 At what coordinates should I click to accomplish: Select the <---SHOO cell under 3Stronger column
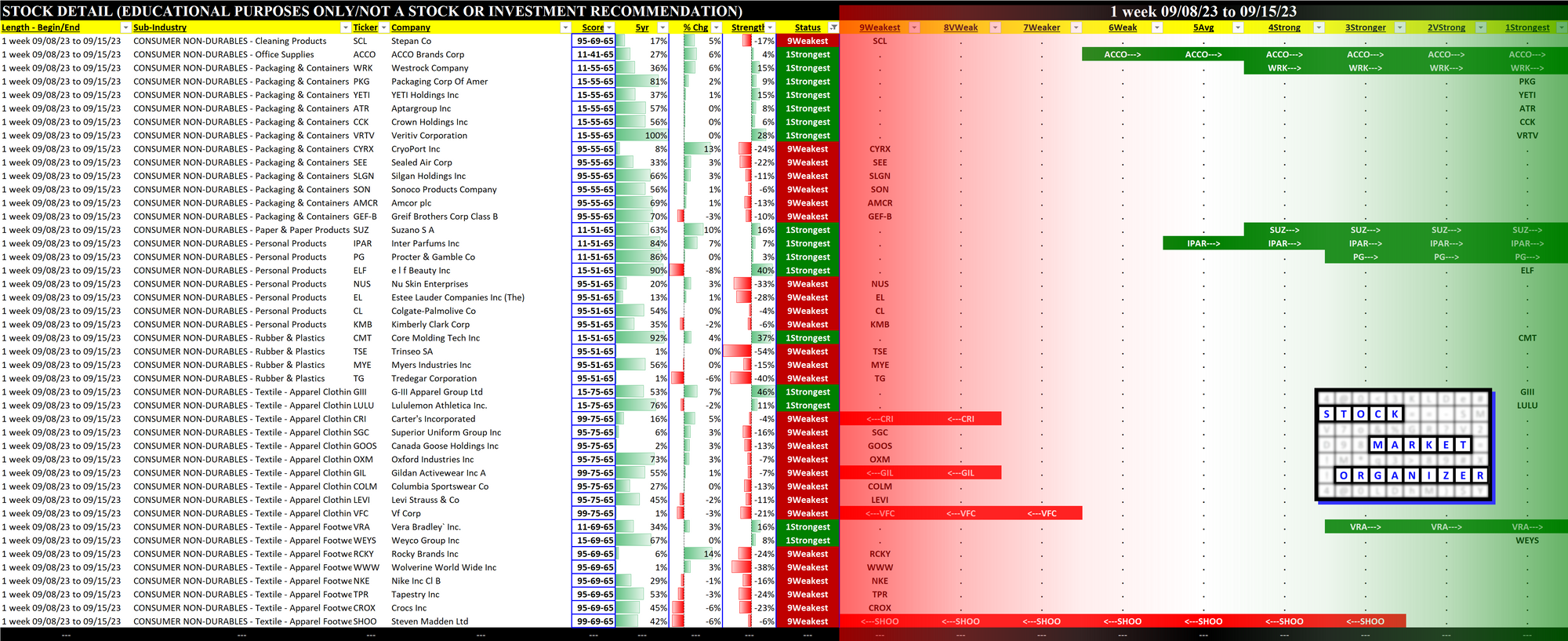point(1366,621)
